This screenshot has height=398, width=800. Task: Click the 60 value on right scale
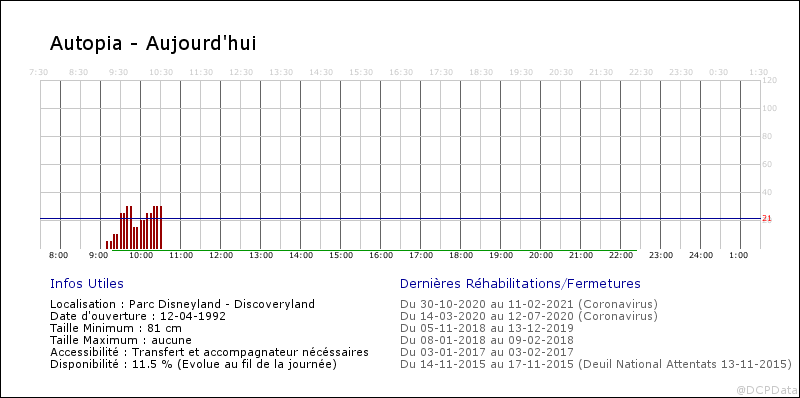tap(767, 164)
